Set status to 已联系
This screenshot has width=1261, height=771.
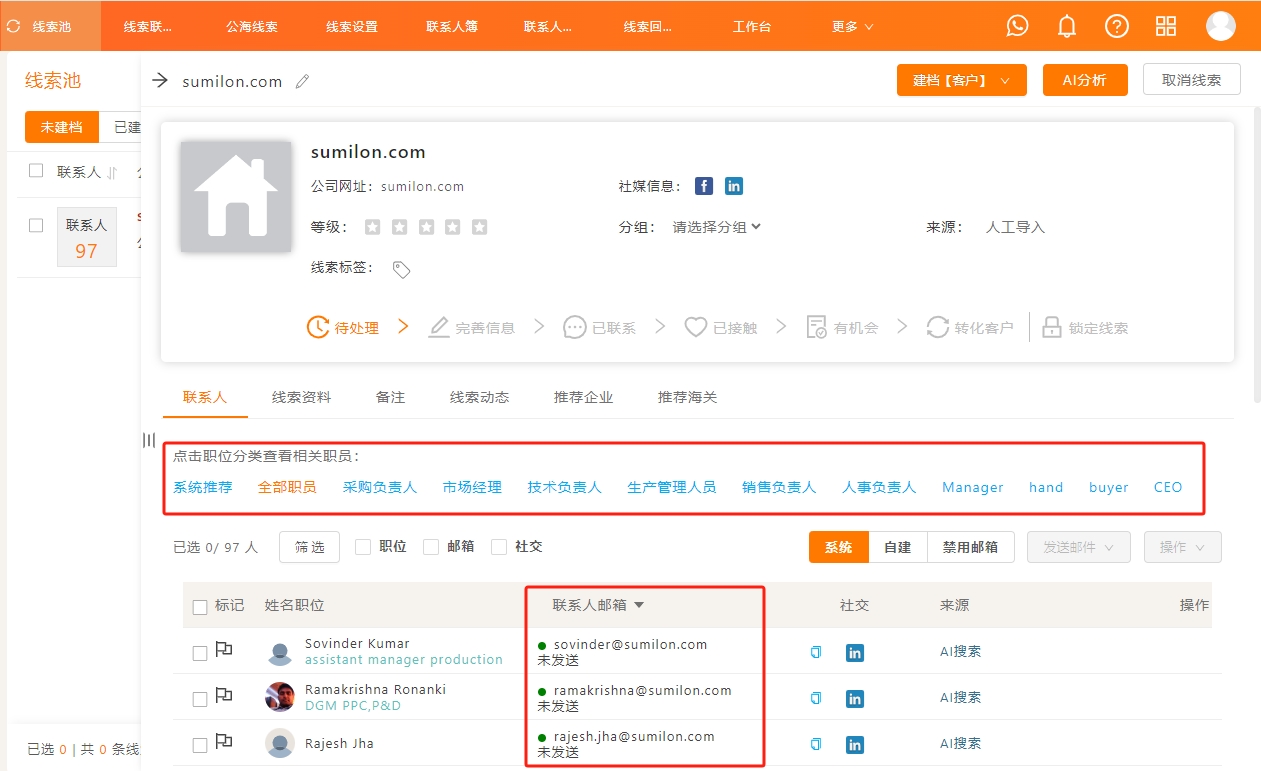click(x=599, y=327)
